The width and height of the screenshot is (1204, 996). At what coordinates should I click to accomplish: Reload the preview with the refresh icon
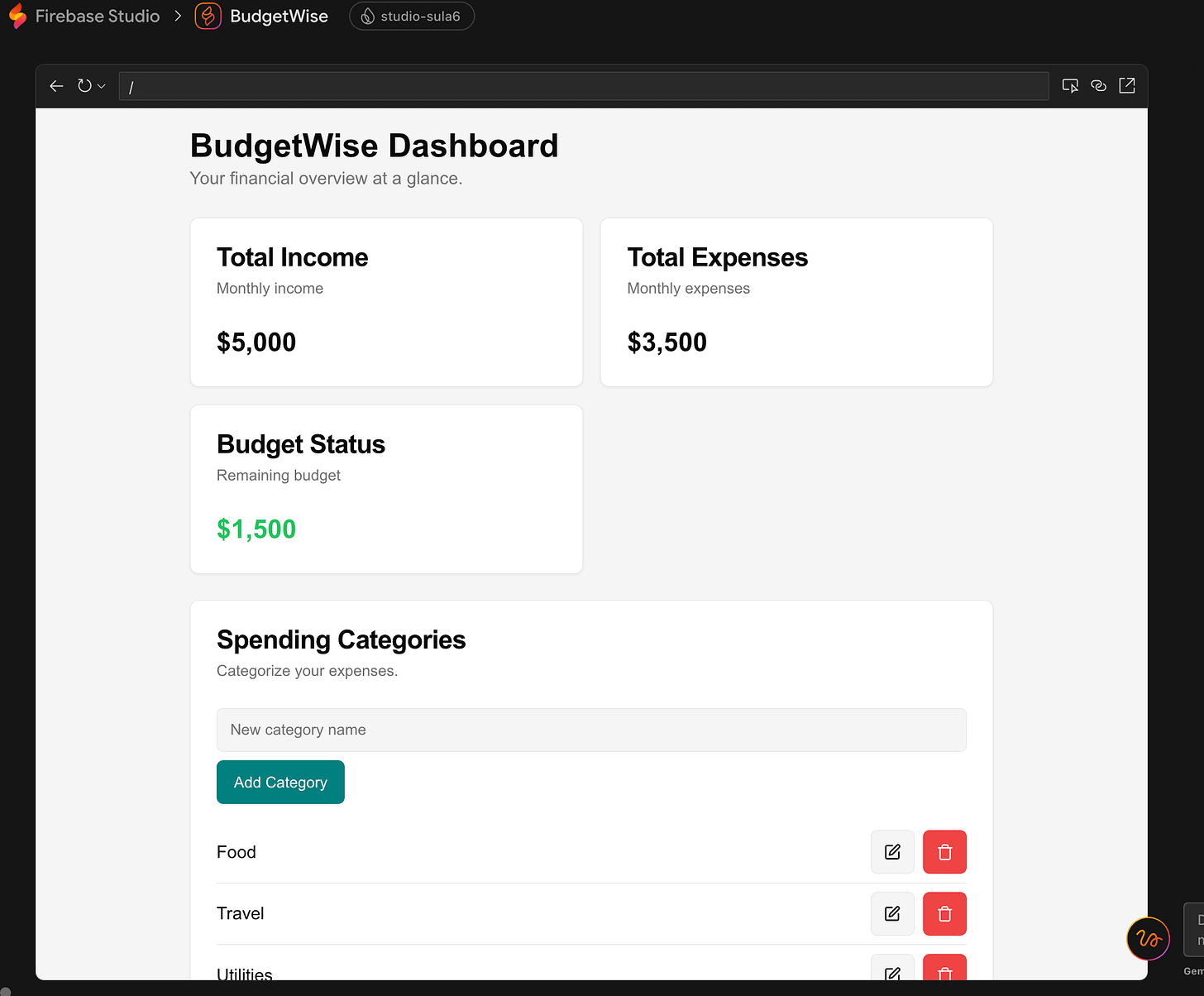pyautogui.click(x=84, y=86)
